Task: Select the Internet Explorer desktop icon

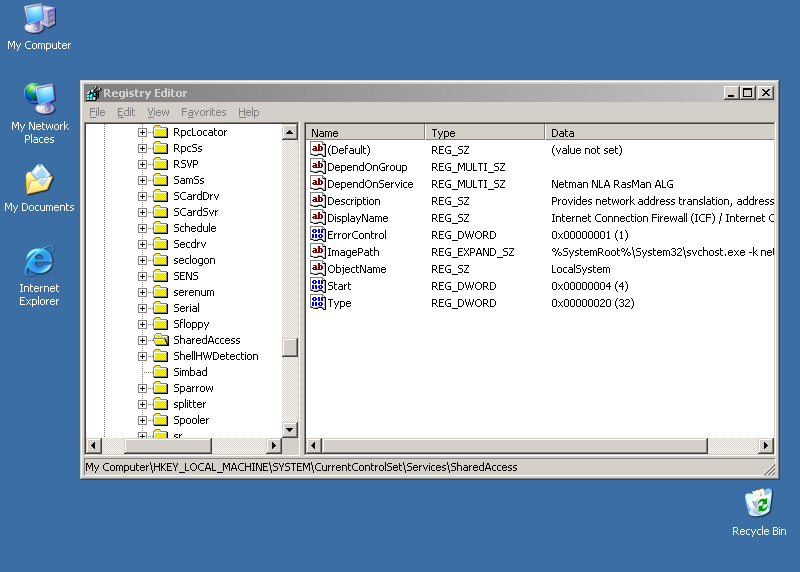Action: click(39, 276)
